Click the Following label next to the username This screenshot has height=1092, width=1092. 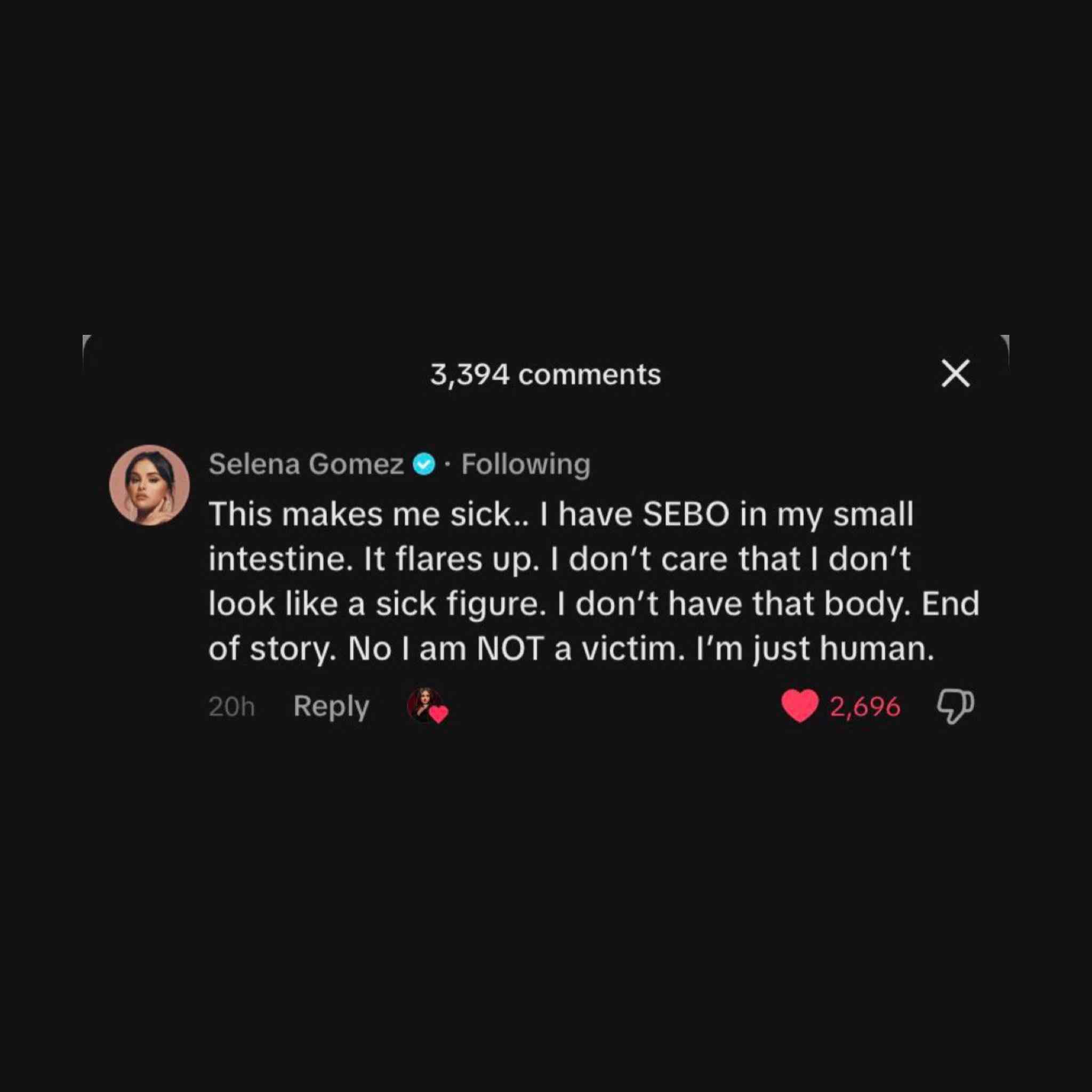tap(526, 464)
